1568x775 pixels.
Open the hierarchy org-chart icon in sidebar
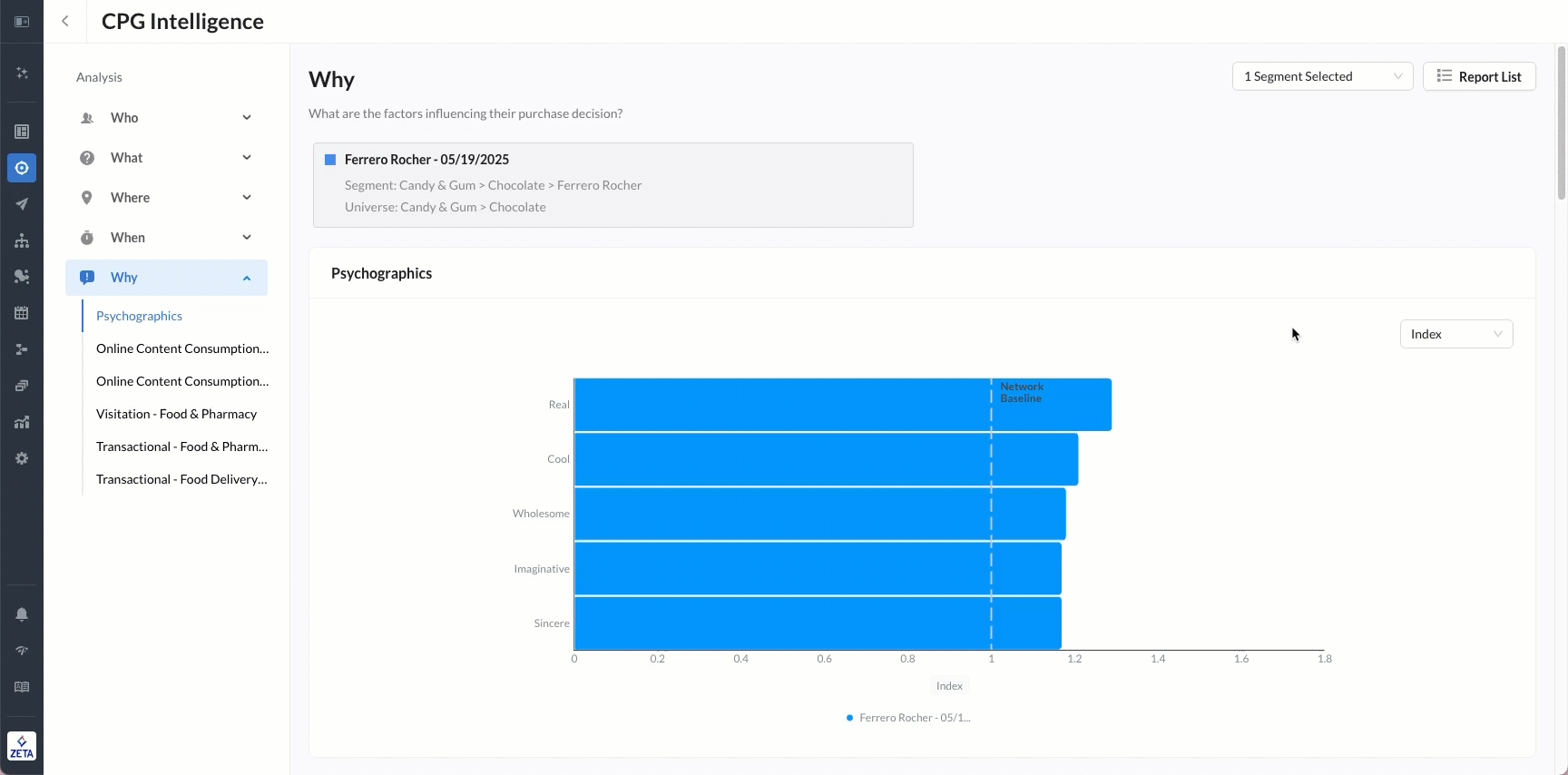pos(22,240)
